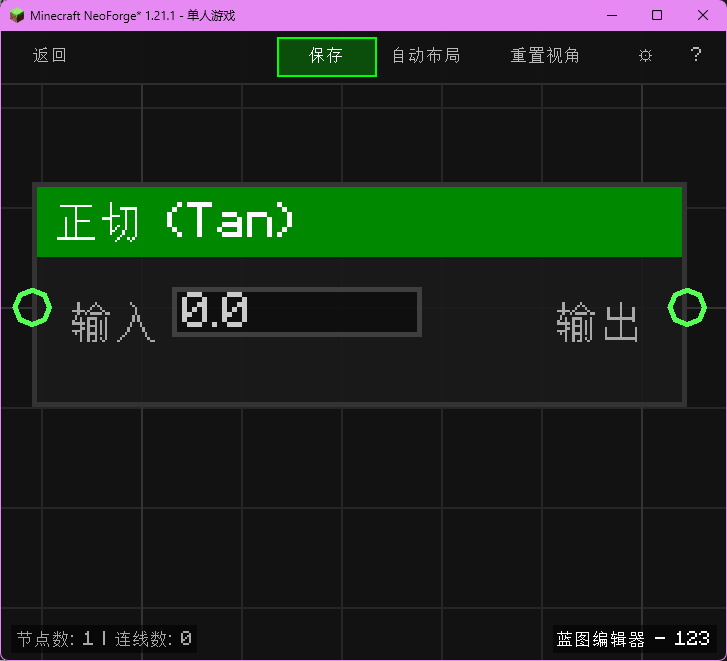Viewport: 727px width, 661px height.
Task: Reset the view with 重置视角
Action: (545, 56)
